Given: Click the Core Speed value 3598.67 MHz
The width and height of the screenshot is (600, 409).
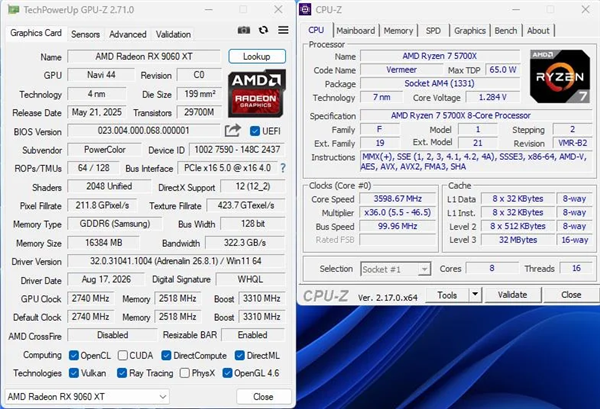Looking at the screenshot, I should pyautogui.click(x=398, y=199).
